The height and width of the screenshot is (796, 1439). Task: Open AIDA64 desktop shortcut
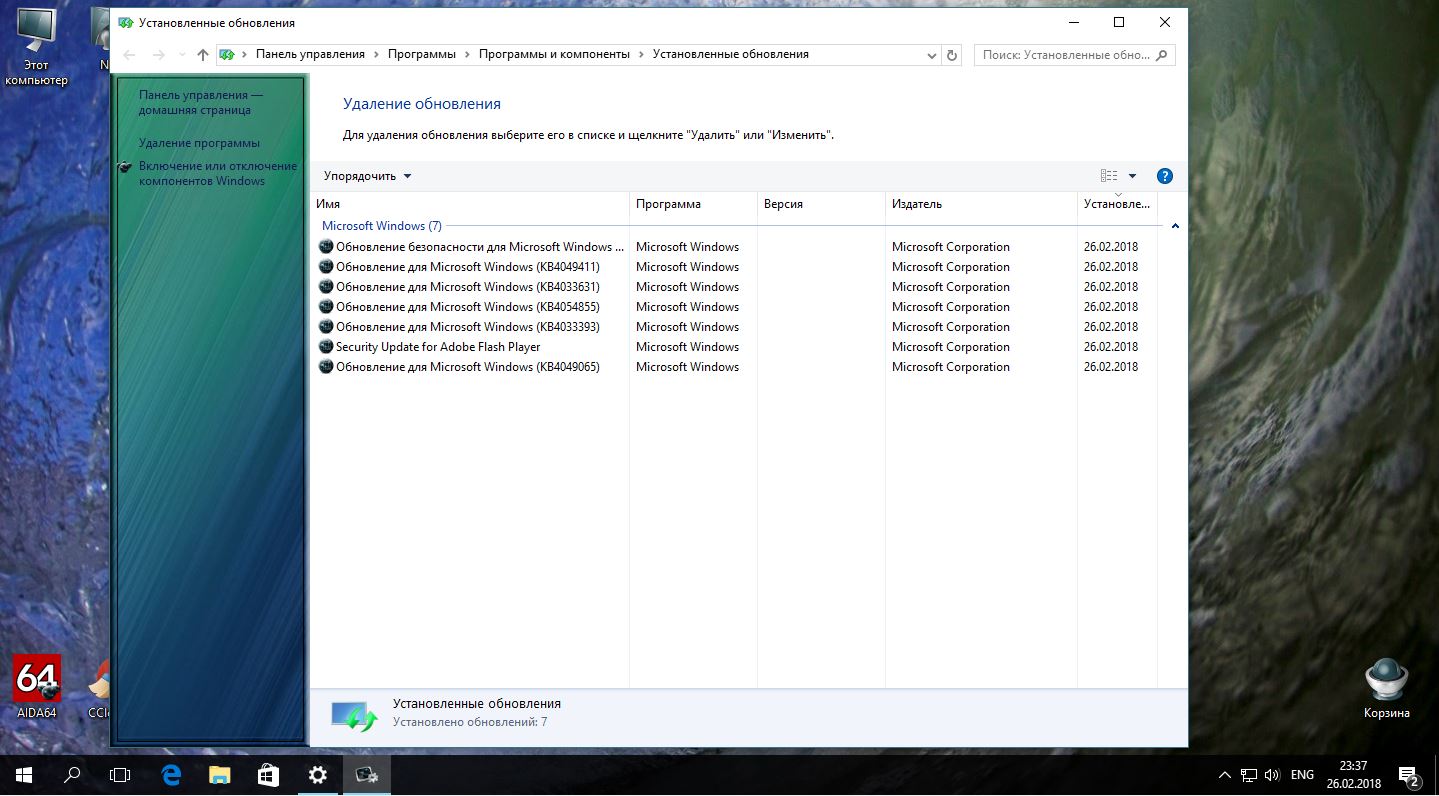[37, 685]
